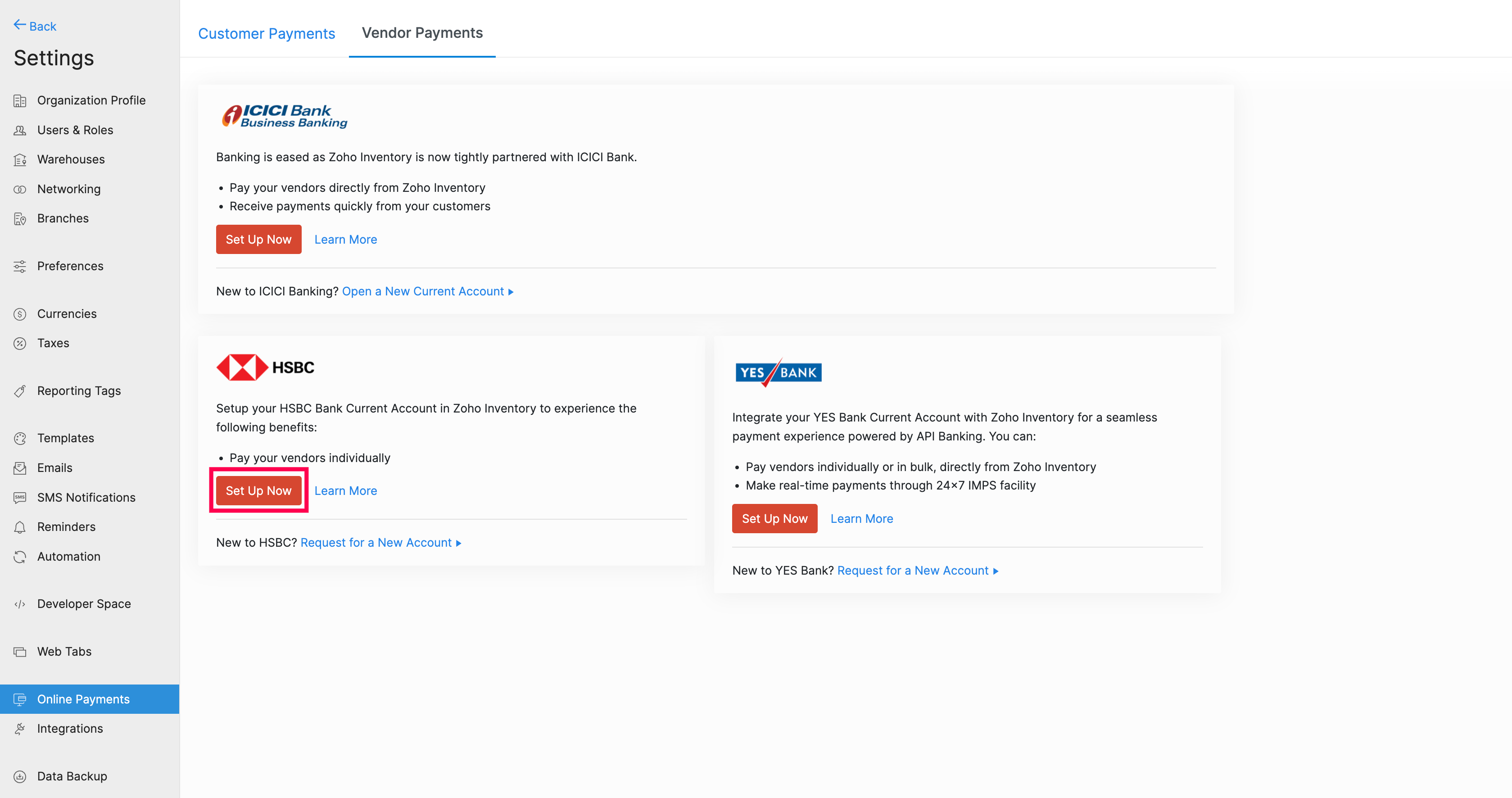The image size is (1512, 798).
Task: Expand Request for a New Account under HSBC
Action: pyautogui.click(x=380, y=543)
